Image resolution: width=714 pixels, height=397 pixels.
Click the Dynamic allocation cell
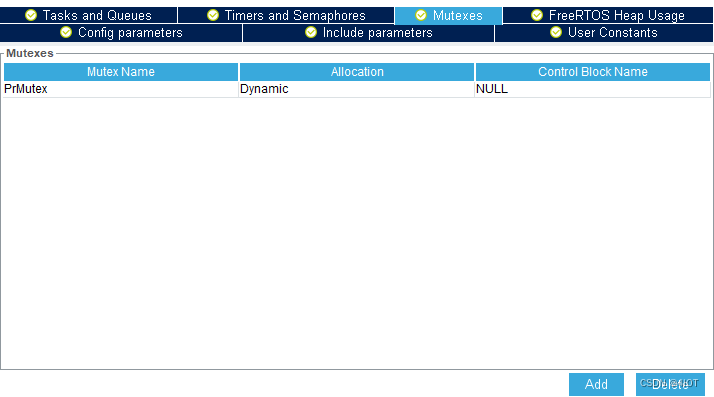pyautogui.click(x=357, y=89)
